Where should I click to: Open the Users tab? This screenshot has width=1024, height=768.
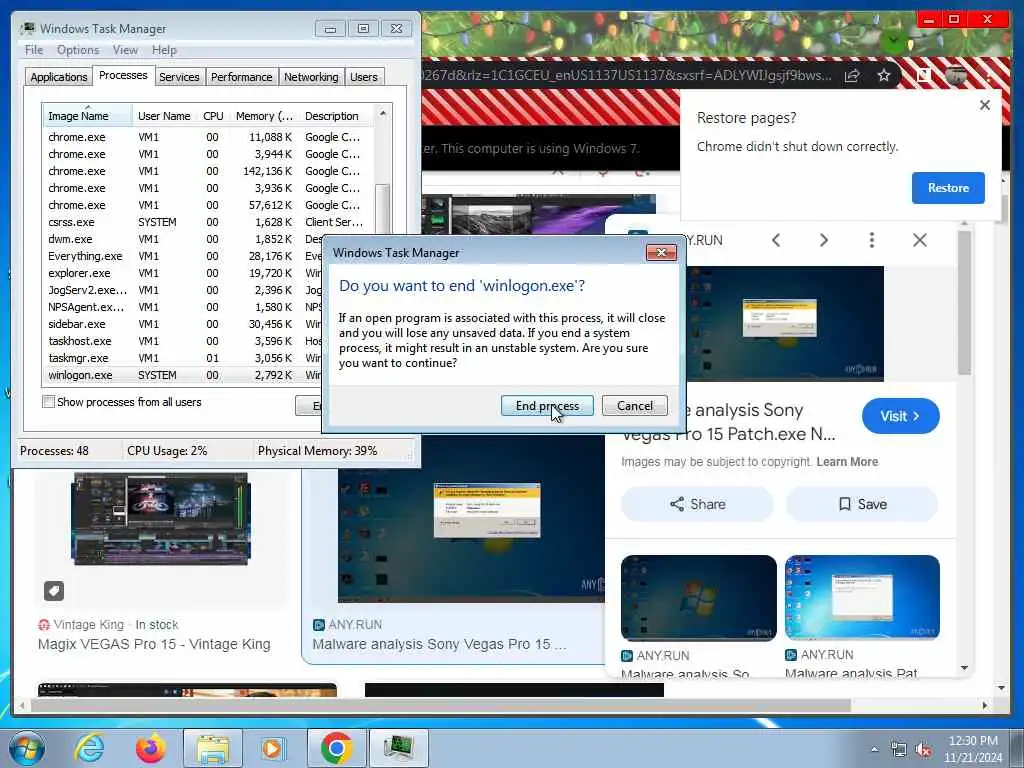point(364,77)
